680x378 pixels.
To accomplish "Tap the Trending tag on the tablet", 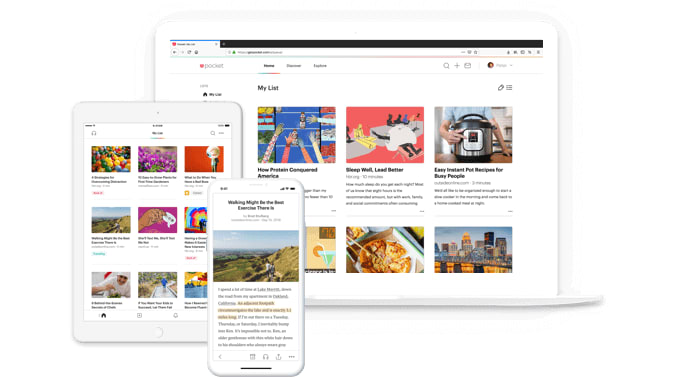I will [x=99, y=254].
